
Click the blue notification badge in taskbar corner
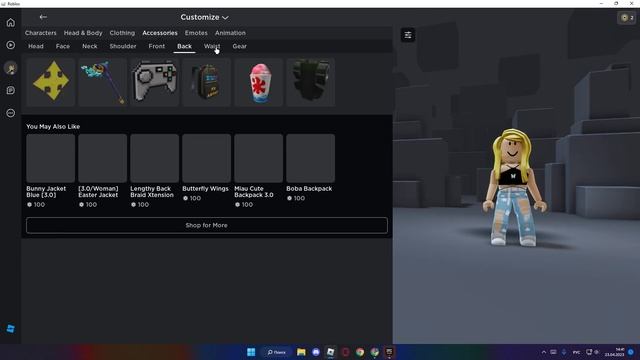point(631,352)
